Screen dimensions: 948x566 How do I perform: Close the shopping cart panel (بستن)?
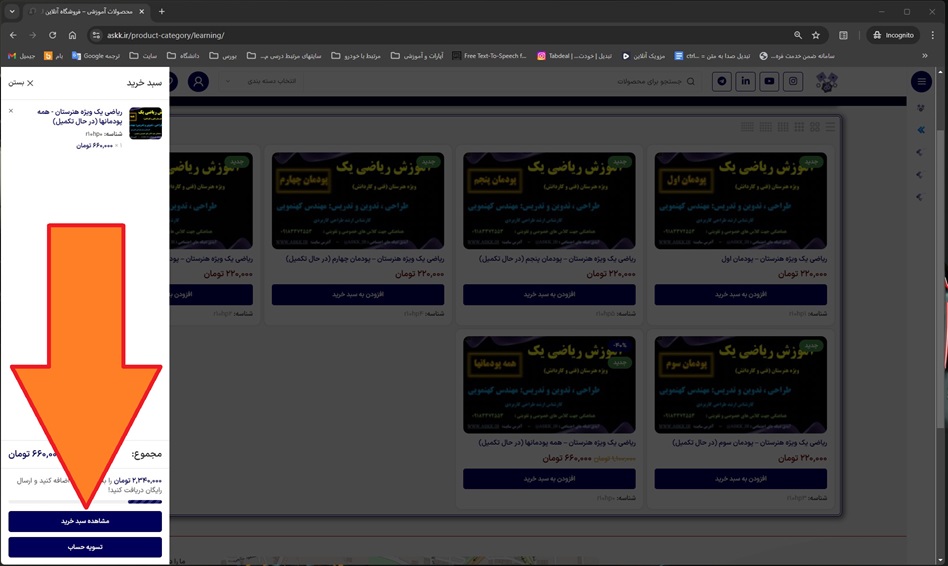[x=23, y=83]
